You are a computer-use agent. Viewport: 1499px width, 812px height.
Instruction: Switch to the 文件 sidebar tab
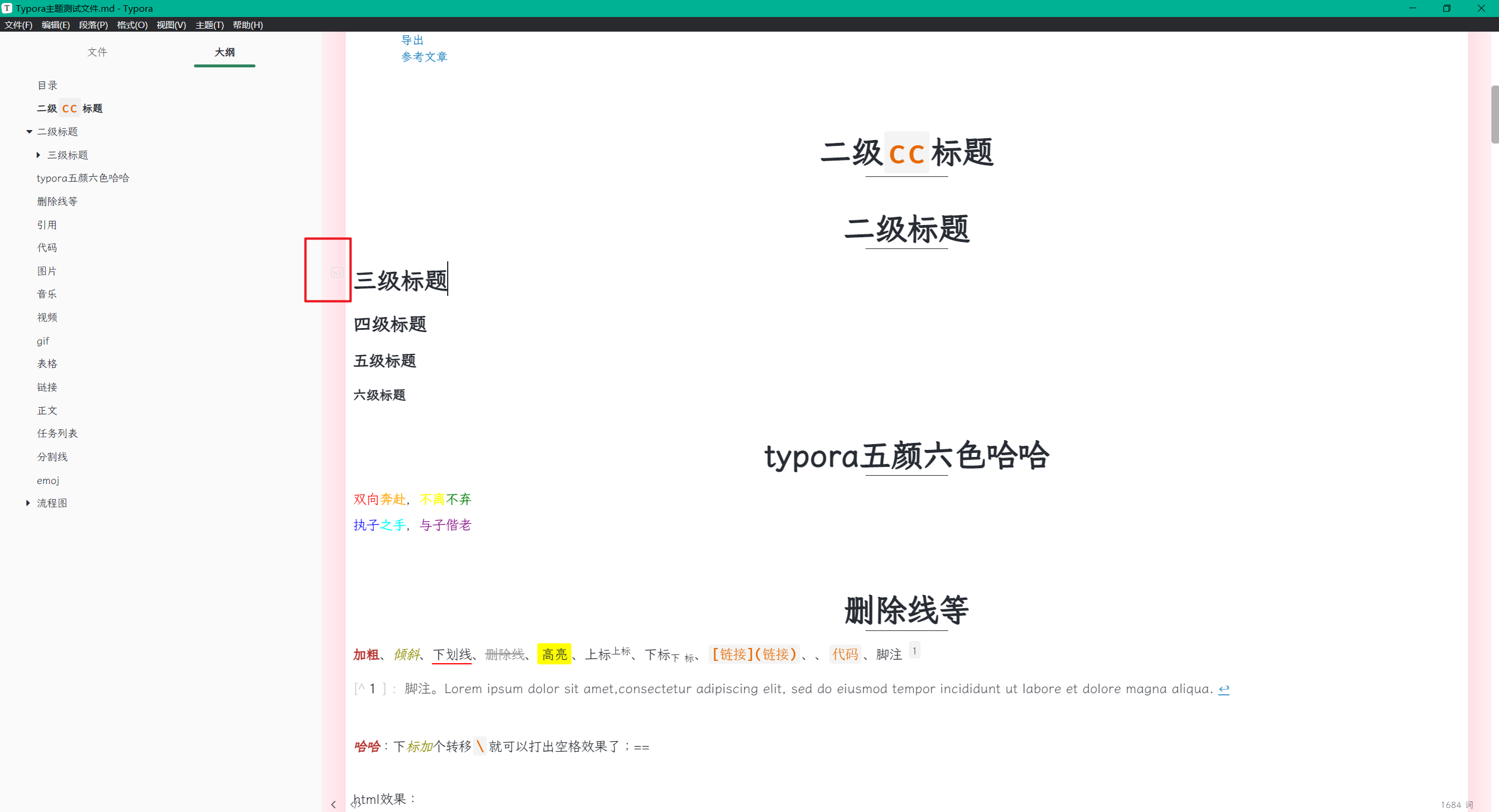coord(97,52)
